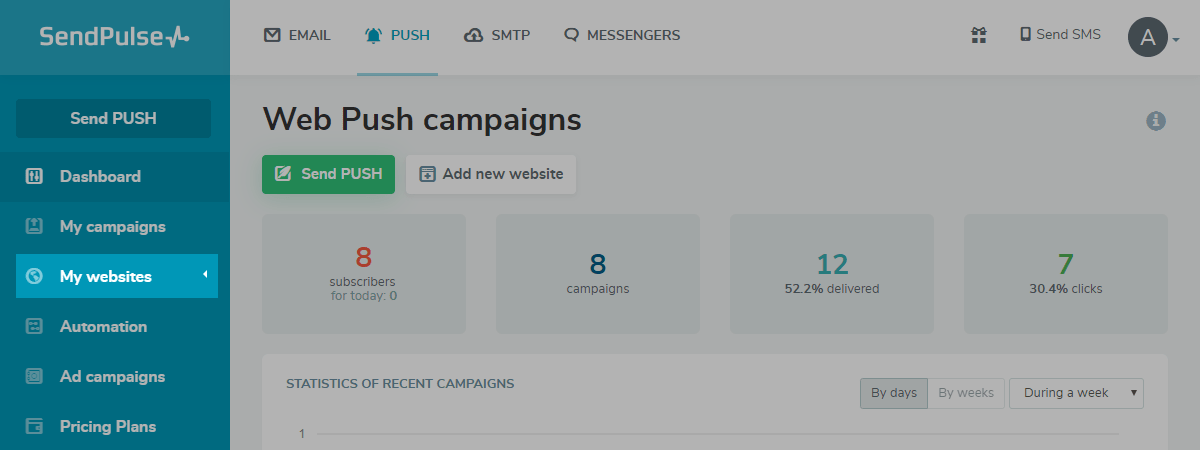Click the 30.4% clicks text

[x=1066, y=289]
